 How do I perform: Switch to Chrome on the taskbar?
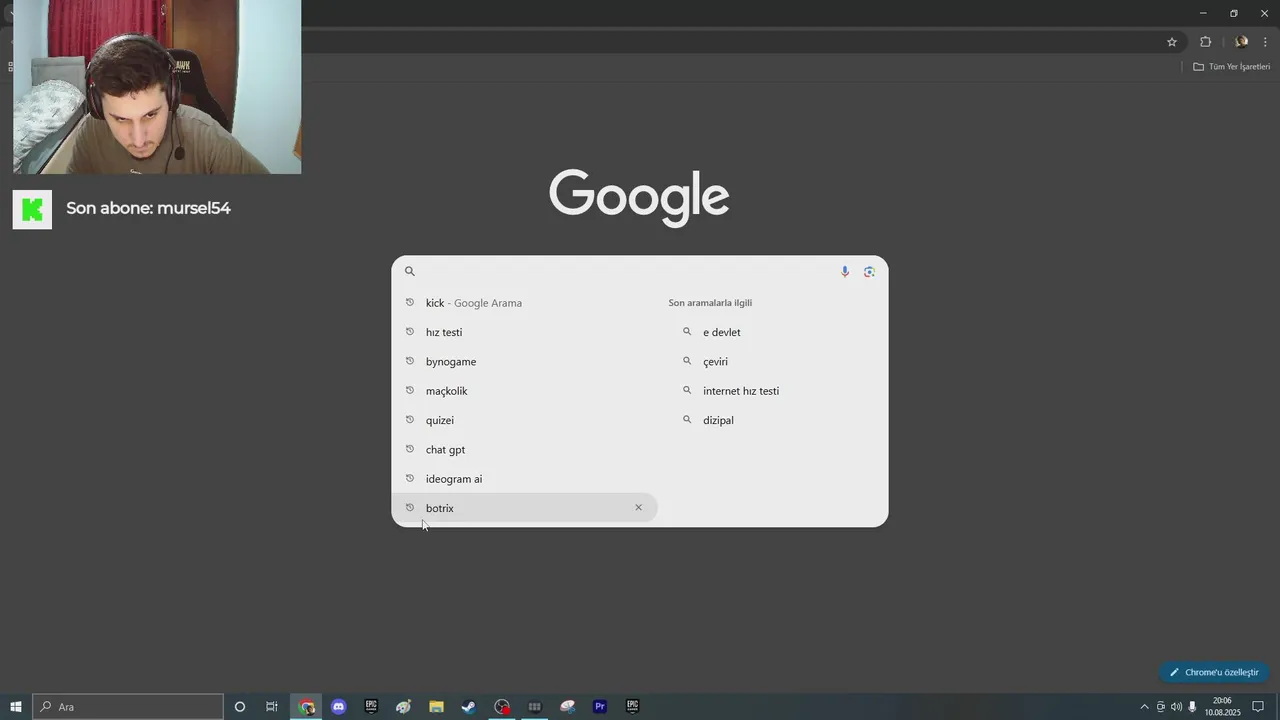306,707
